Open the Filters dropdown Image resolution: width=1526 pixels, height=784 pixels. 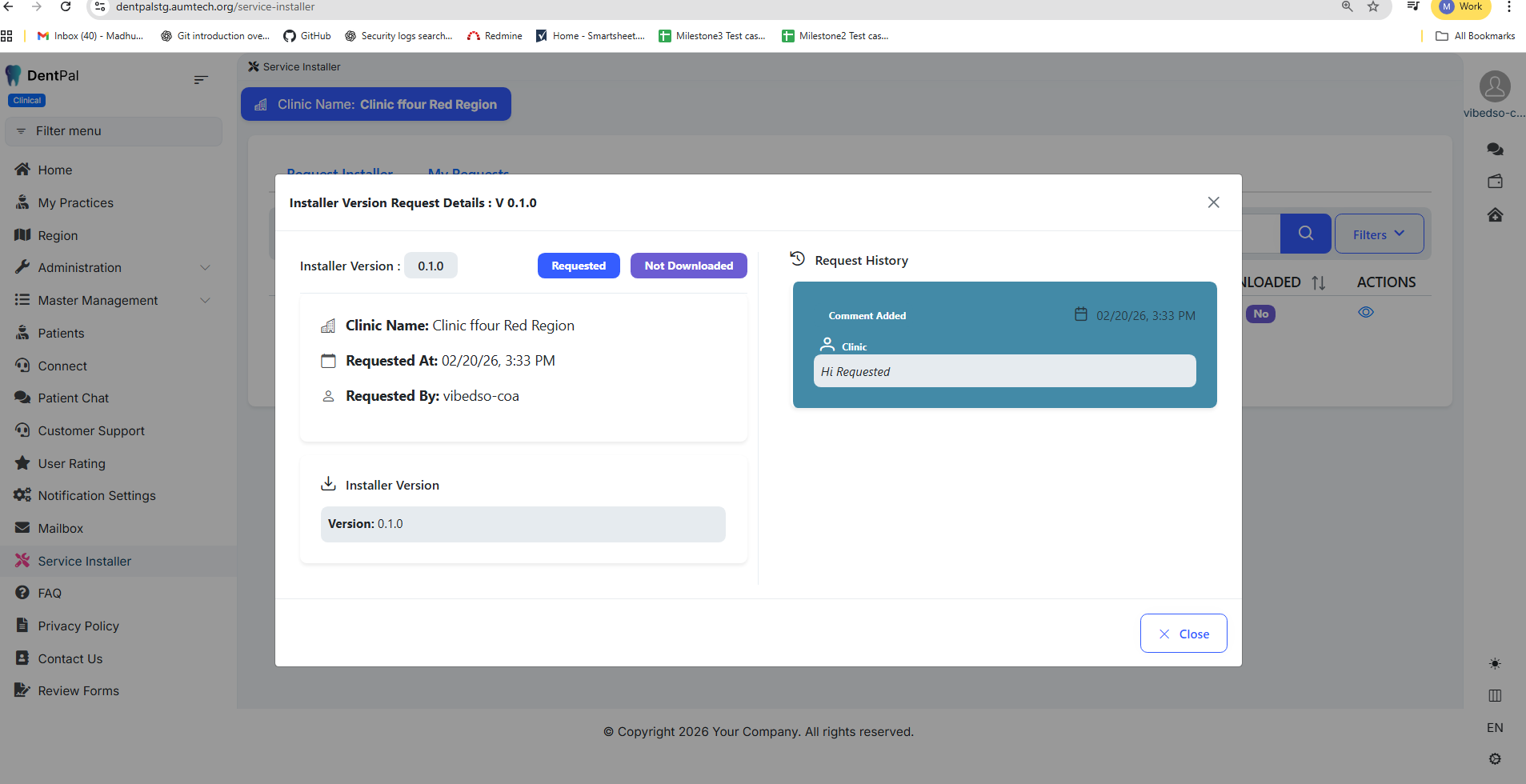click(1378, 234)
